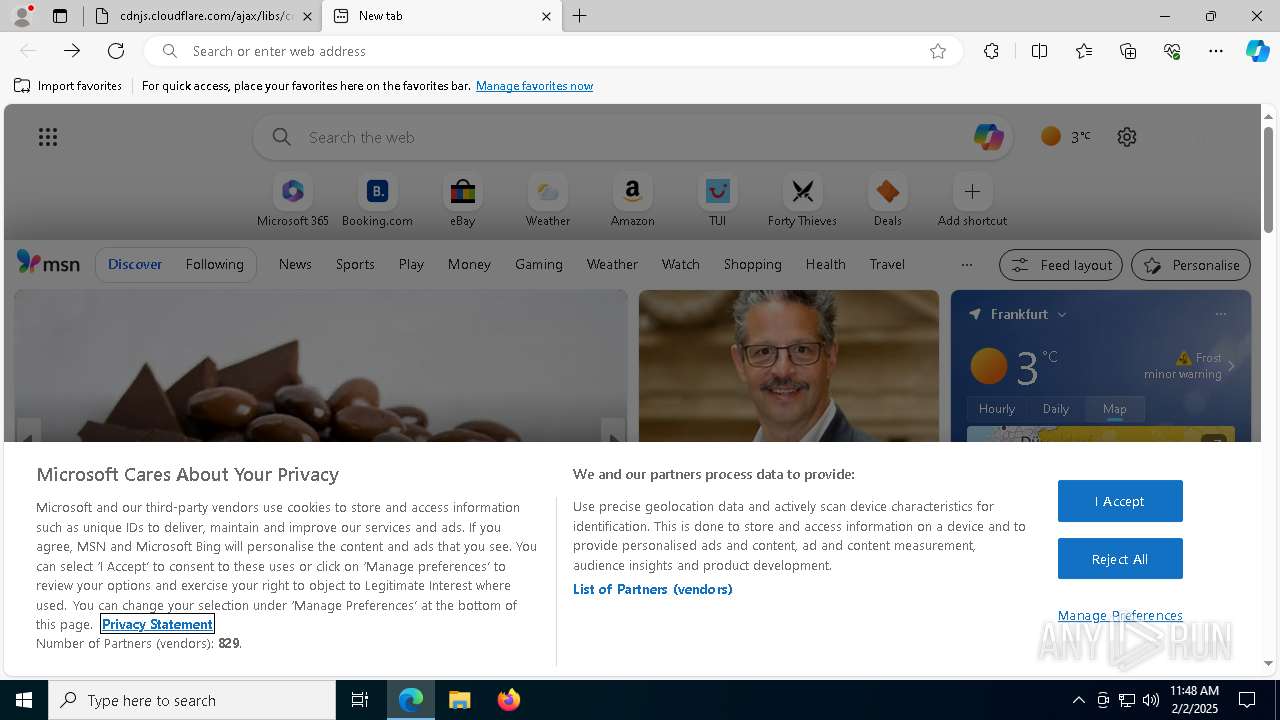Open the Health category
This screenshot has height=720, width=1280.
[825, 264]
